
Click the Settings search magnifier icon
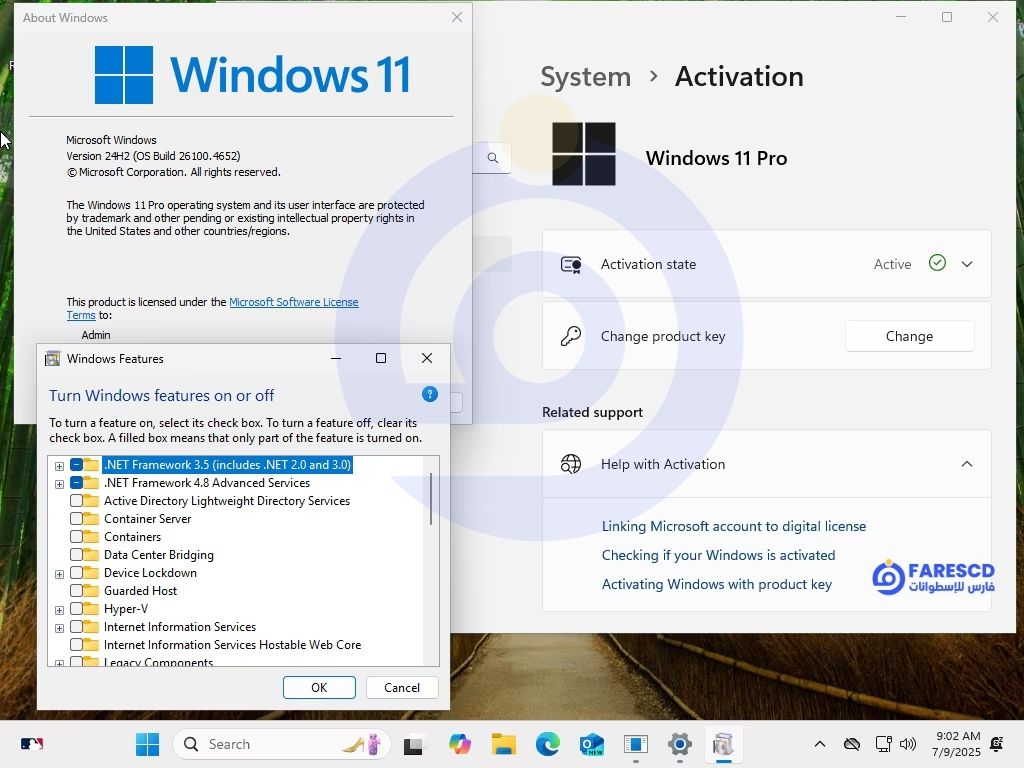(x=493, y=158)
